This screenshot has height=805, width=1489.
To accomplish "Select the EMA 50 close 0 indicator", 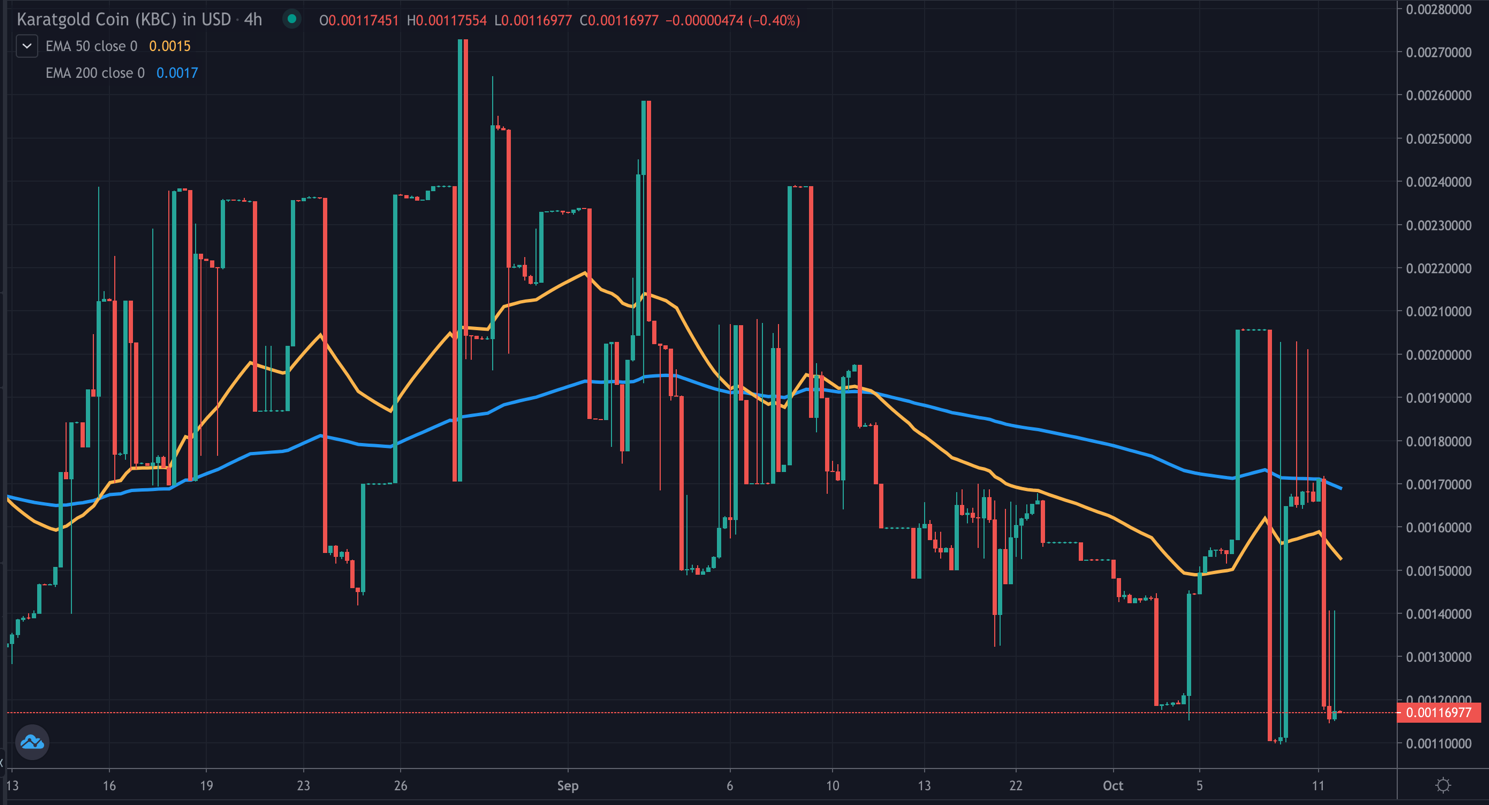I will pyautogui.click(x=92, y=46).
